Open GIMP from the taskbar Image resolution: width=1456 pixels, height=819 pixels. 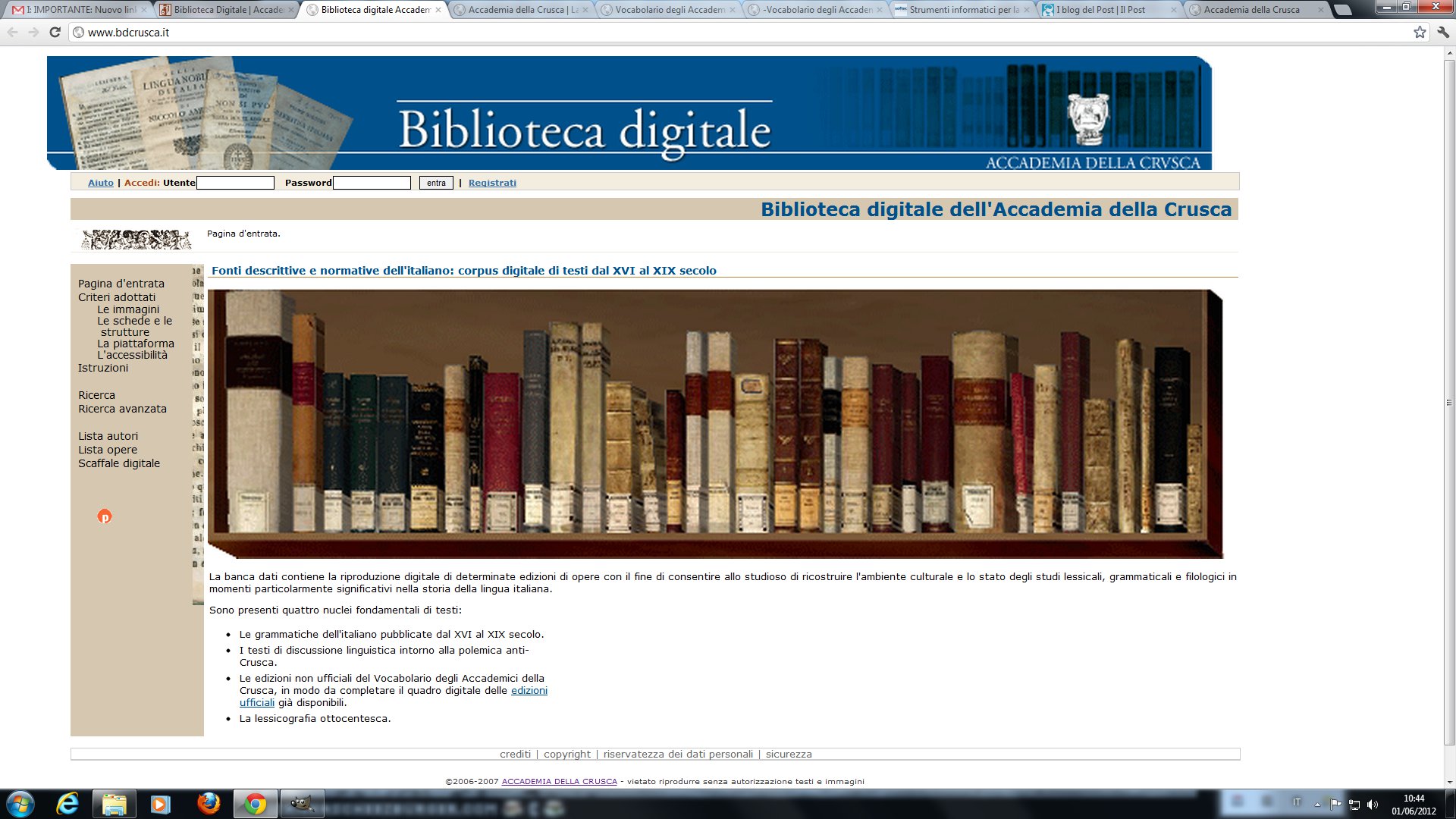click(303, 804)
